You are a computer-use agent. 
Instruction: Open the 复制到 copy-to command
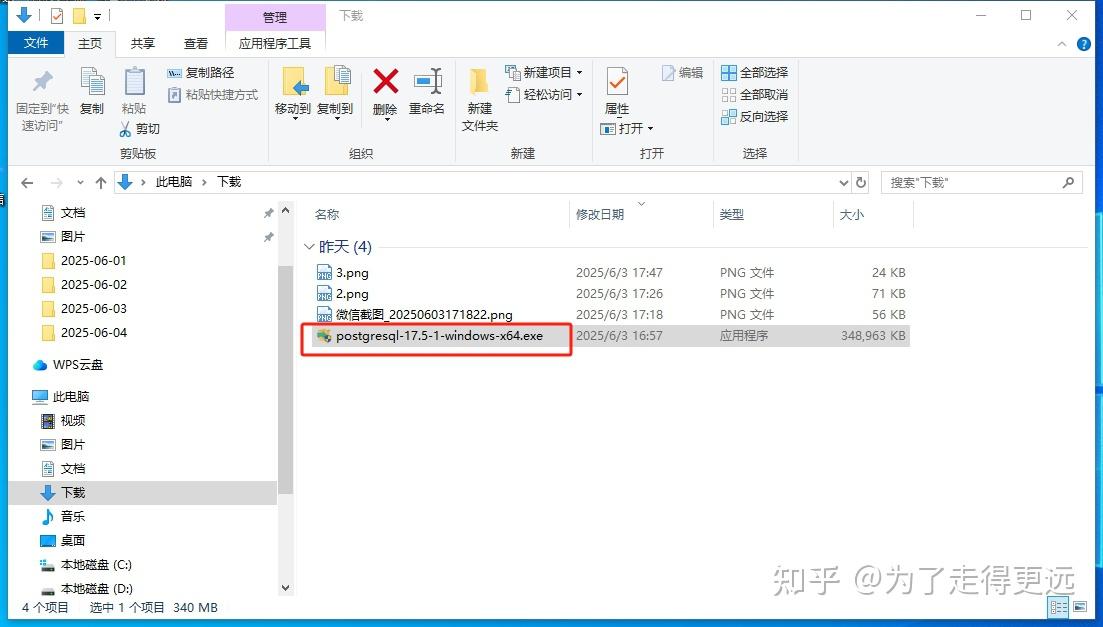point(335,93)
